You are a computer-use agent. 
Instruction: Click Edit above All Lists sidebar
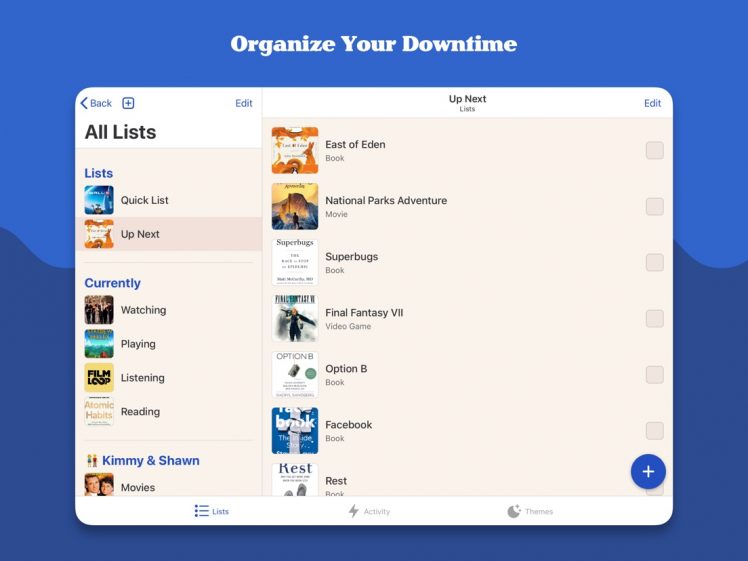click(244, 103)
